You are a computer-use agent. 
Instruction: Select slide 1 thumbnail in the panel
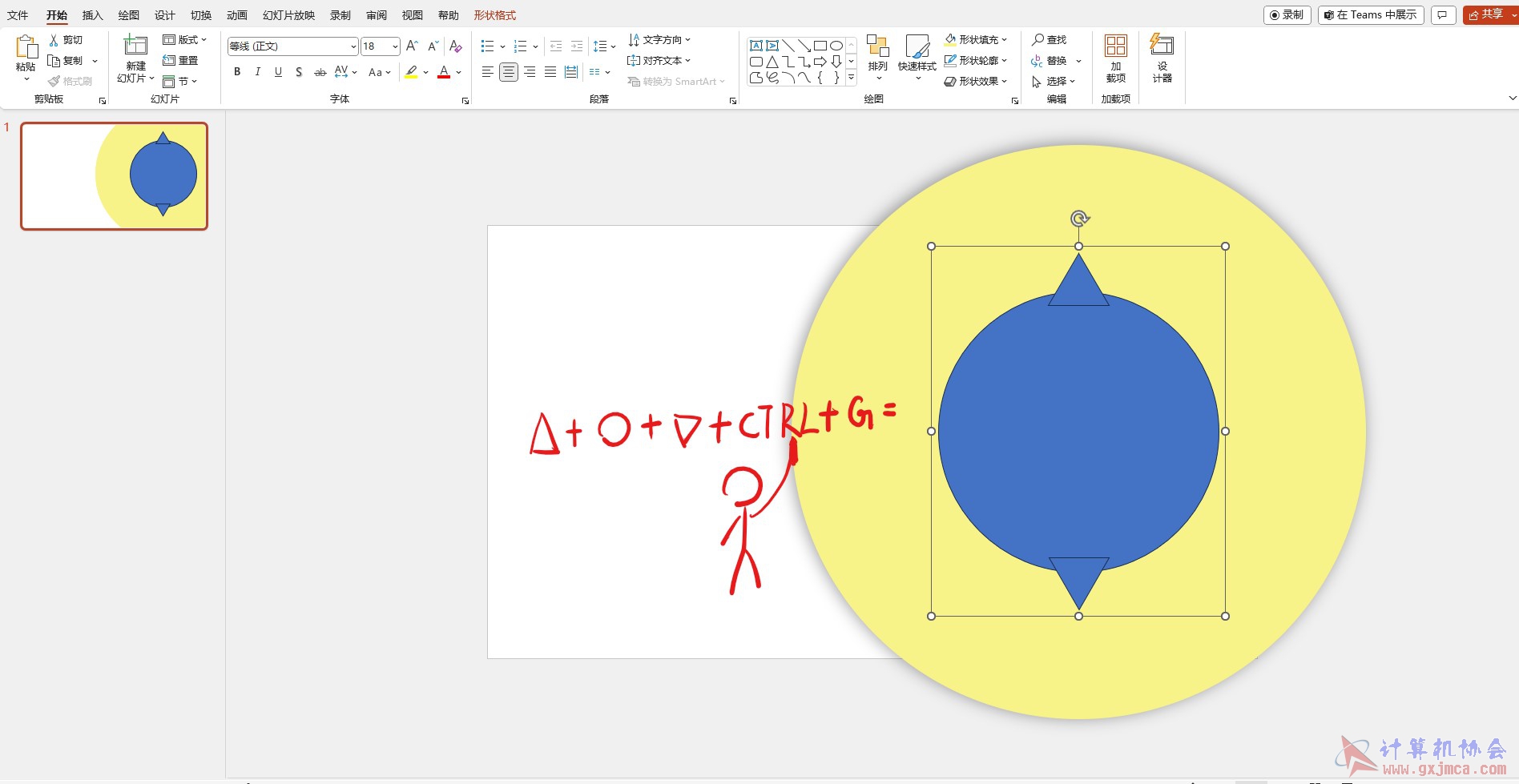coord(115,176)
